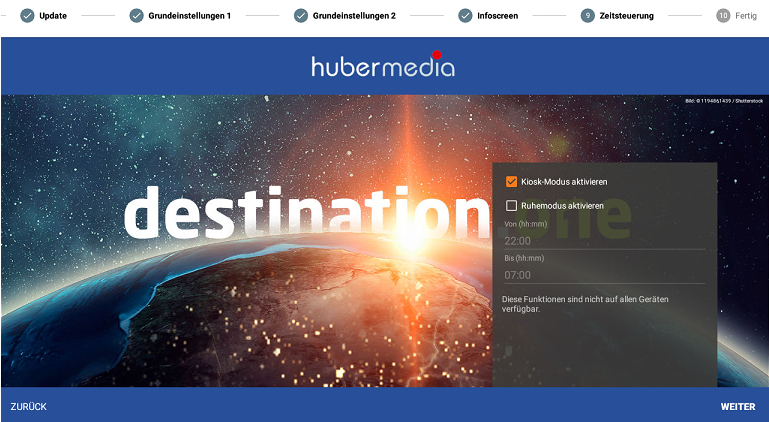Jump to the Fertig step
769x422 pixels.
tap(745, 16)
